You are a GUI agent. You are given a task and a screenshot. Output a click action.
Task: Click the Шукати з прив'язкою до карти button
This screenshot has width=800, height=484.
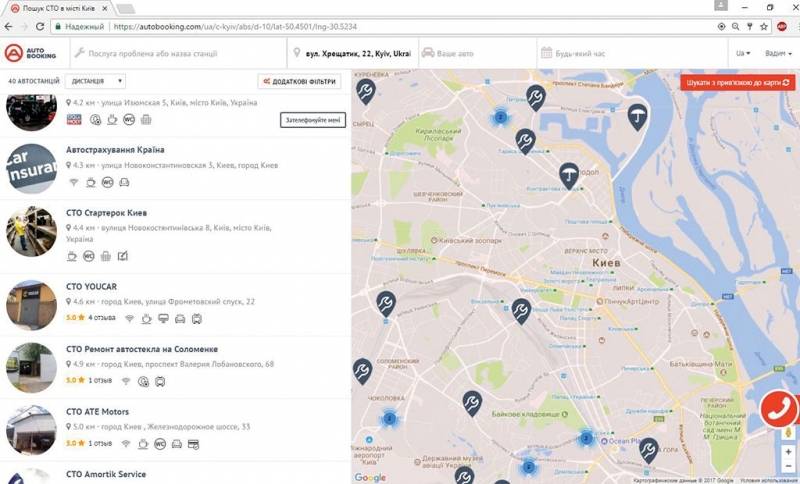coord(738,82)
